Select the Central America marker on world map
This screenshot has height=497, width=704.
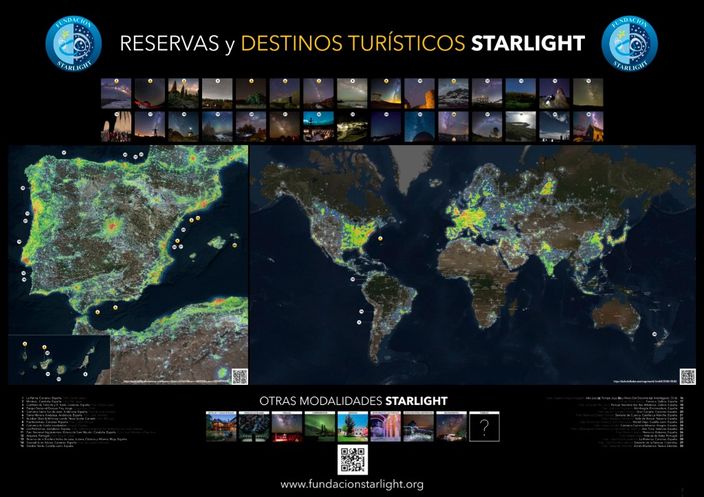(353, 279)
